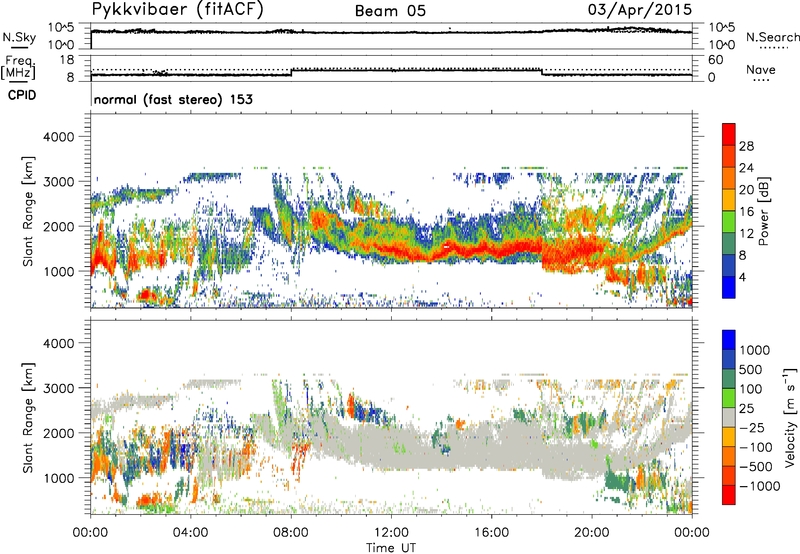This screenshot has width=800, height=554.
Task: Click power colorbar label "24"
Action: pyautogui.click(x=746, y=168)
